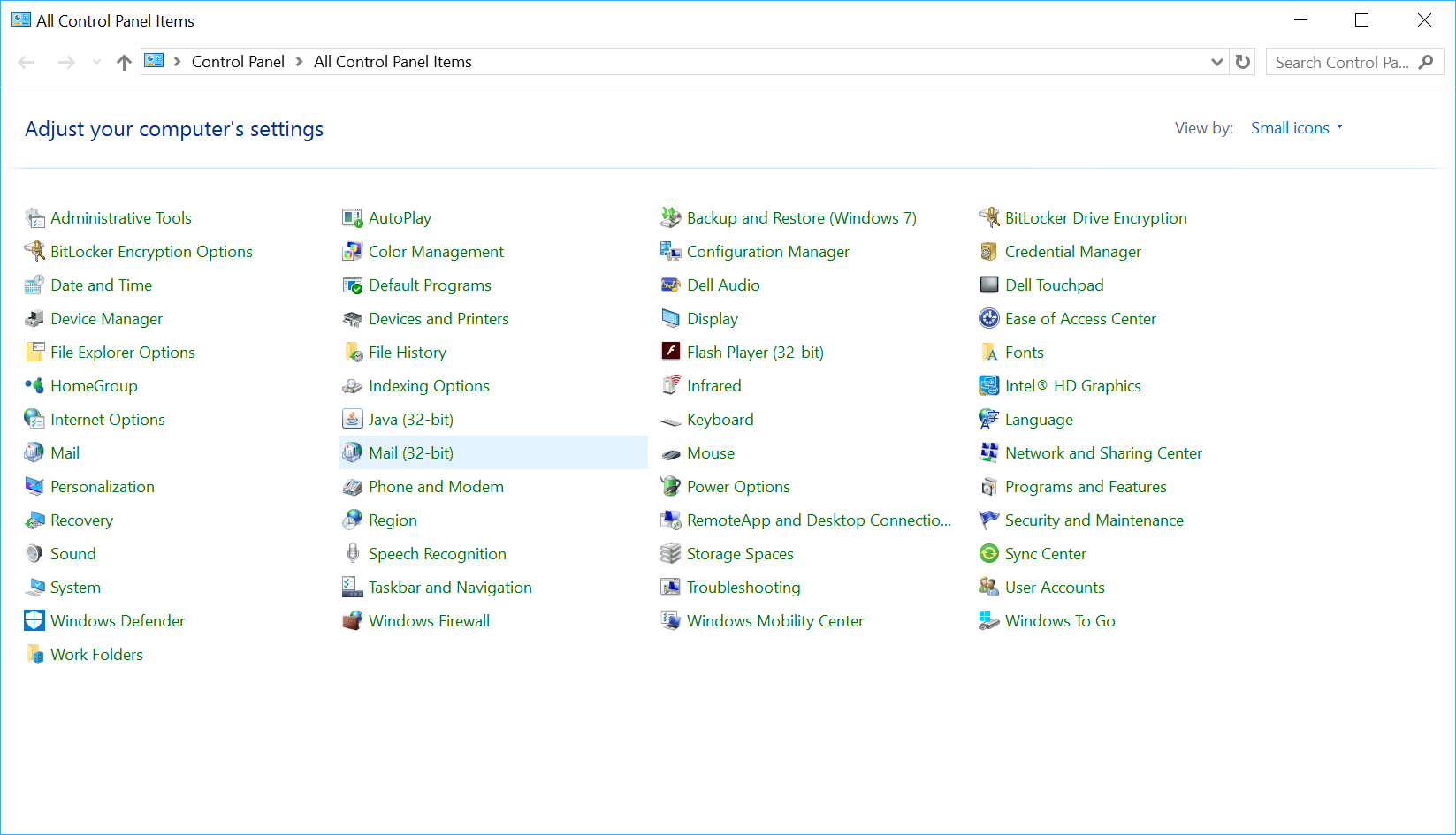Click the Sync Center icon

pyautogui.click(x=989, y=554)
